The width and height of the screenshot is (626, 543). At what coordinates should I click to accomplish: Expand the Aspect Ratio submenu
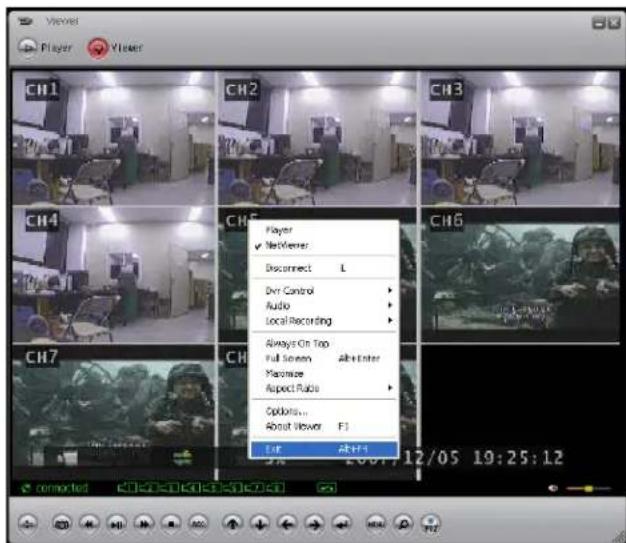[323, 388]
